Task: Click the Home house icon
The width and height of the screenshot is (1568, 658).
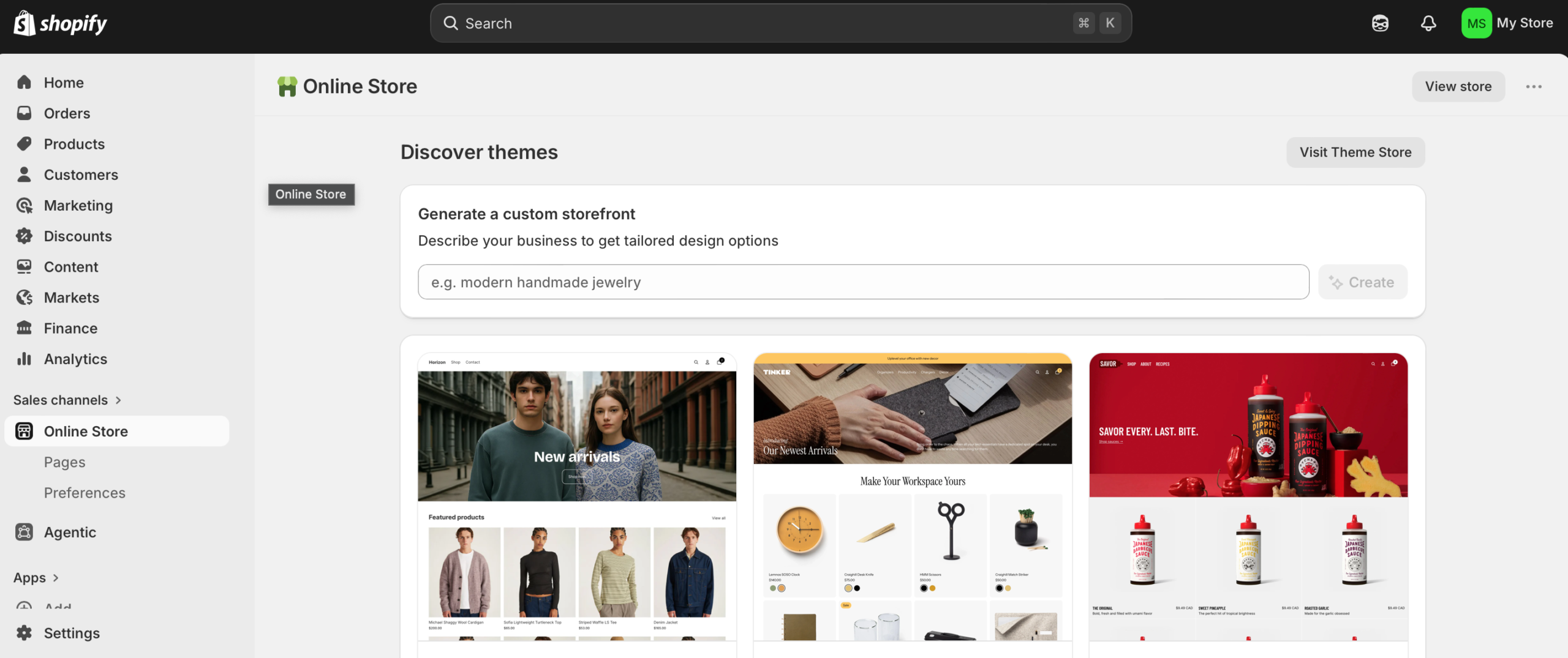Action: pyautogui.click(x=24, y=82)
